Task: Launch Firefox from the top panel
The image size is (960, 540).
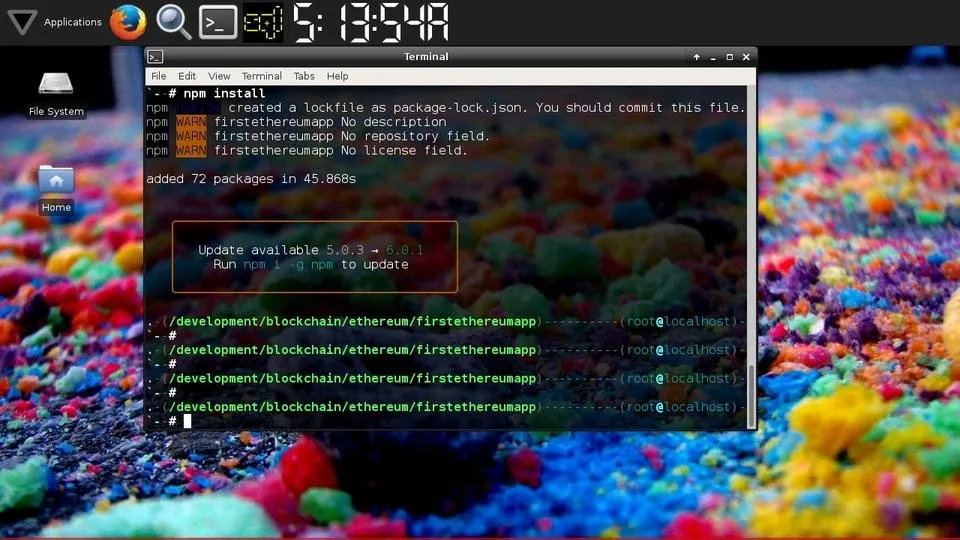Action: coord(128,22)
